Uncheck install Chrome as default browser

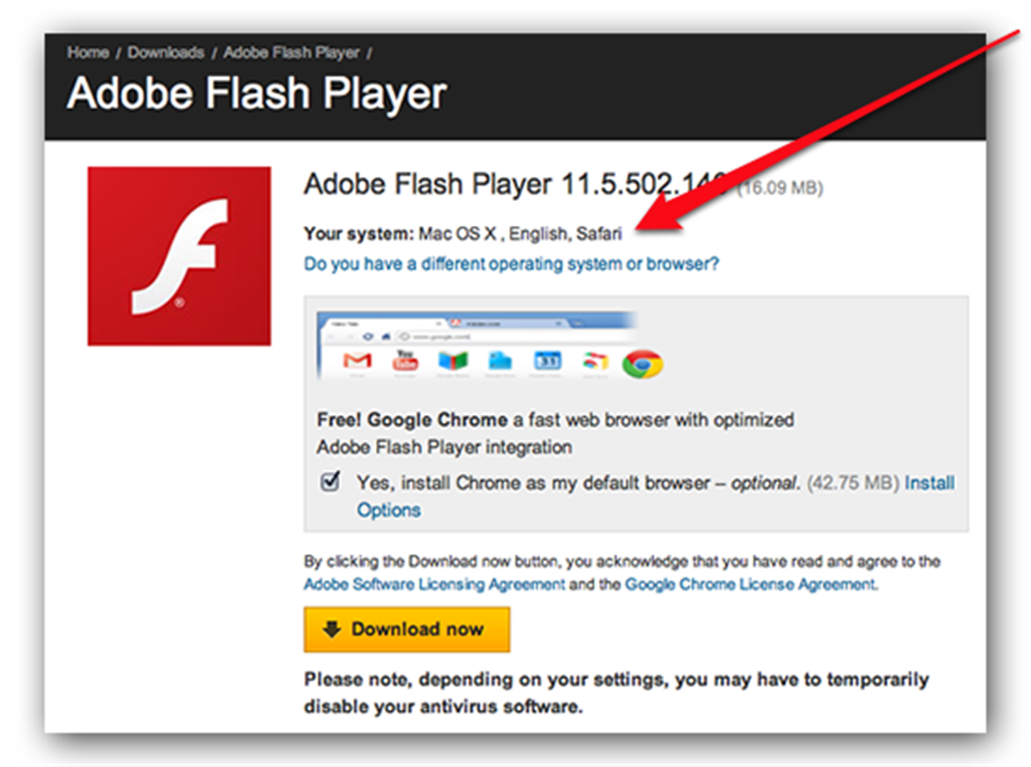pyautogui.click(x=330, y=482)
